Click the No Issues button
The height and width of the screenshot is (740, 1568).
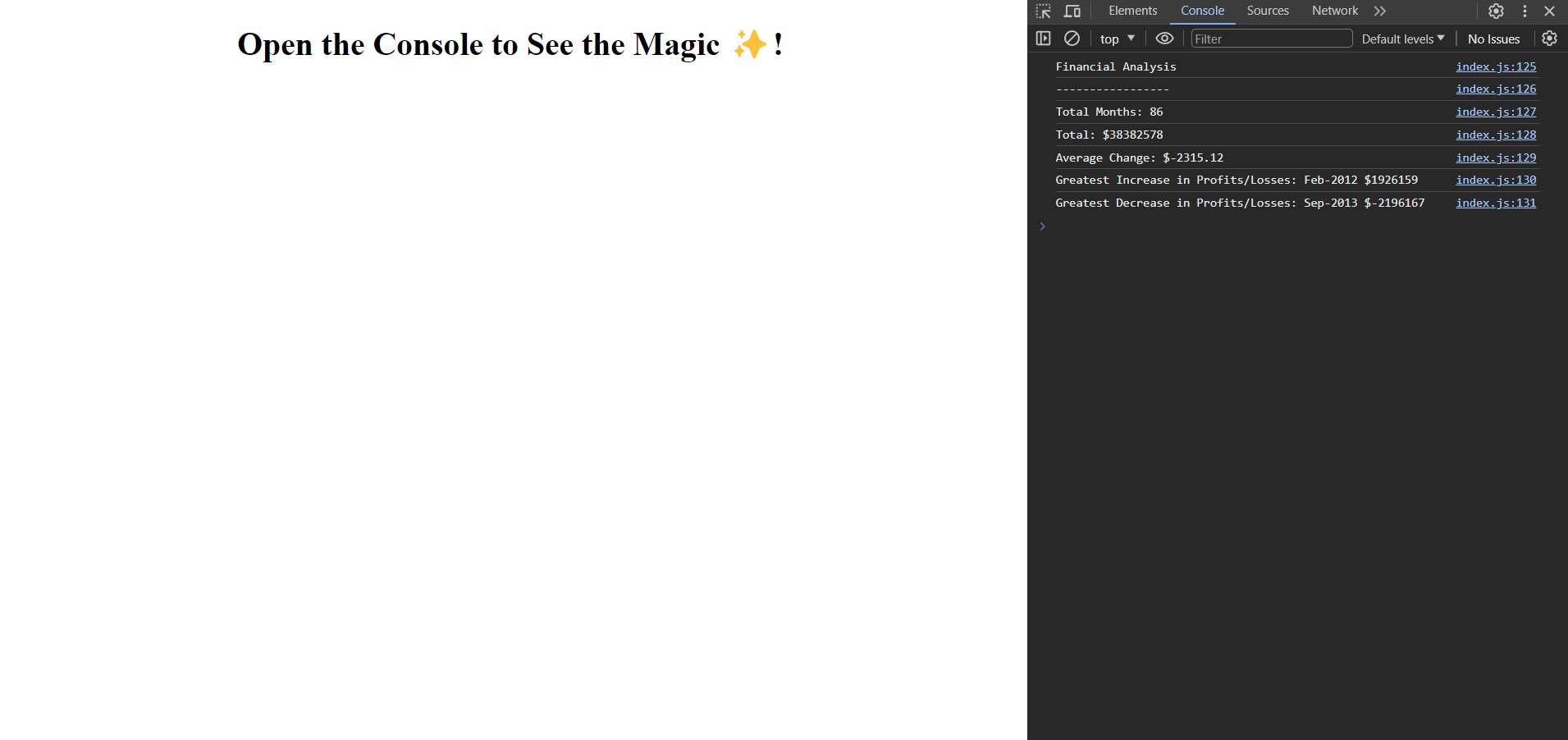pos(1493,39)
